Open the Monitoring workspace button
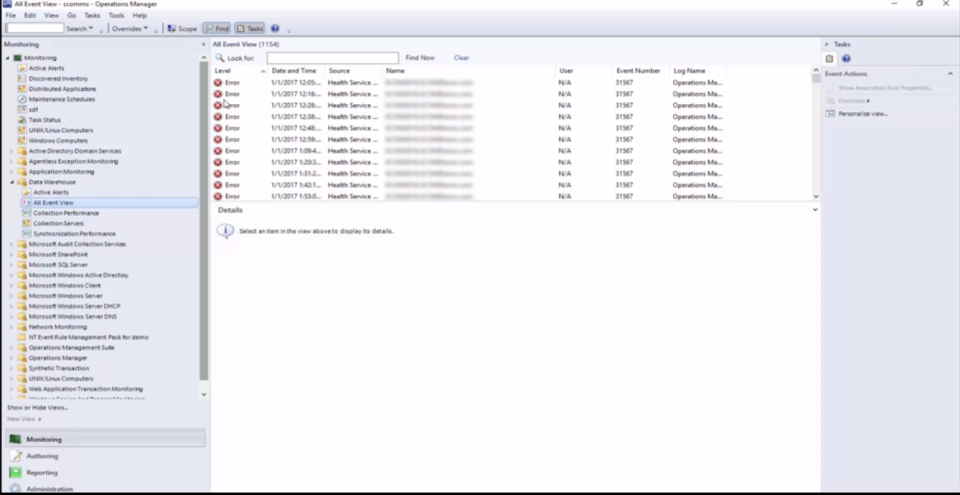The width and height of the screenshot is (960, 495). (105, 439)
